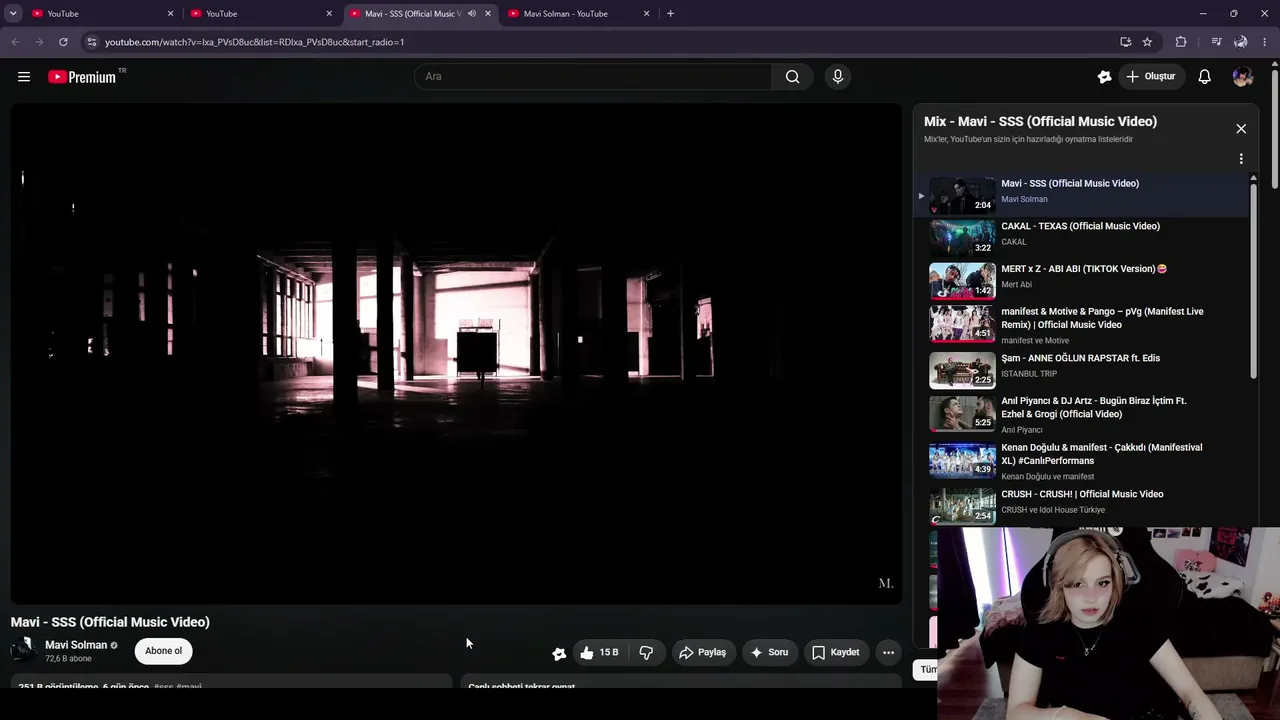Click the search magnifier button
The height and width of the screenshot is (720, 1280).
click(x=792, y=77)
